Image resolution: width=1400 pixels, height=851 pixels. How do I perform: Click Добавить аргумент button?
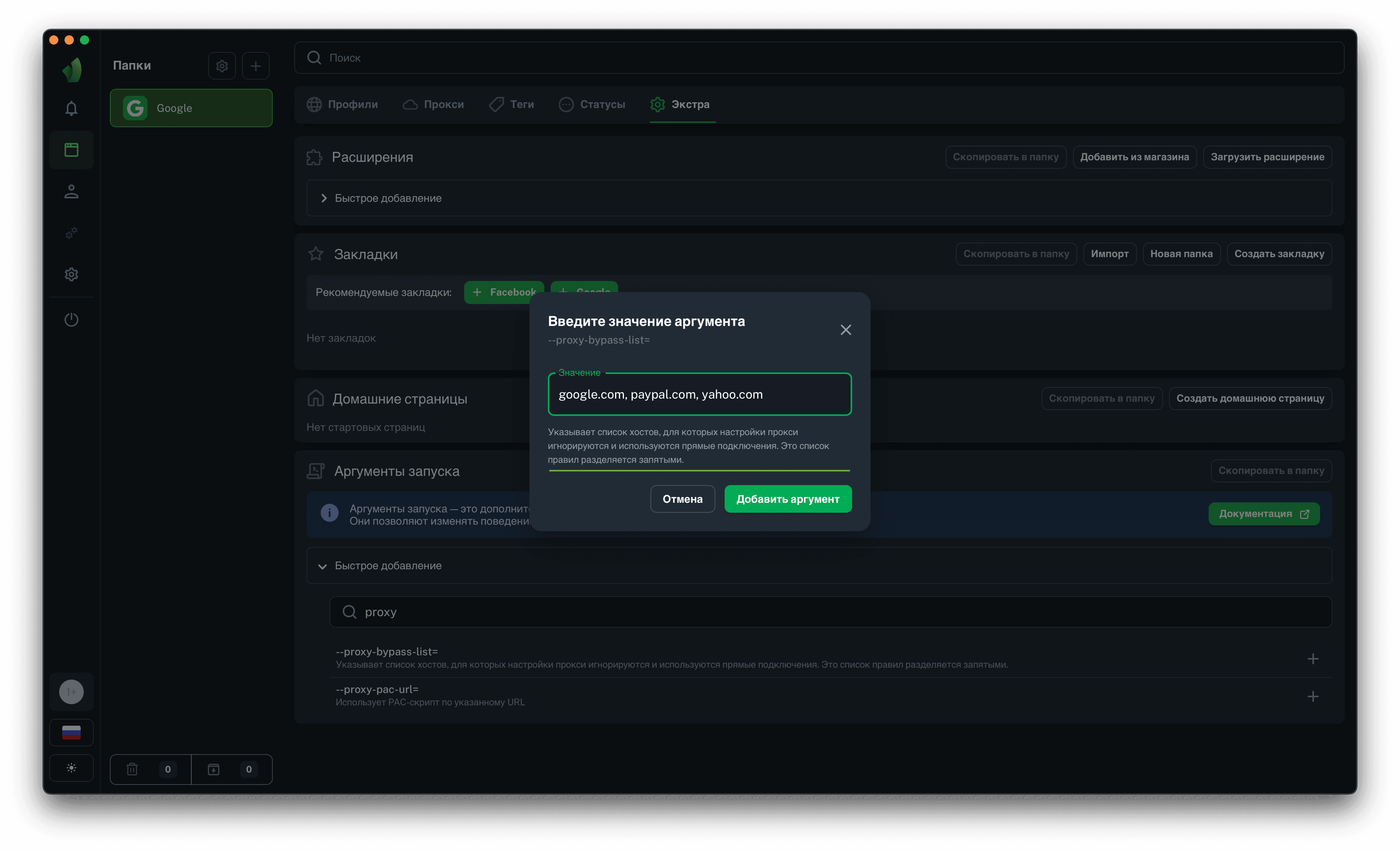[788, 499]
